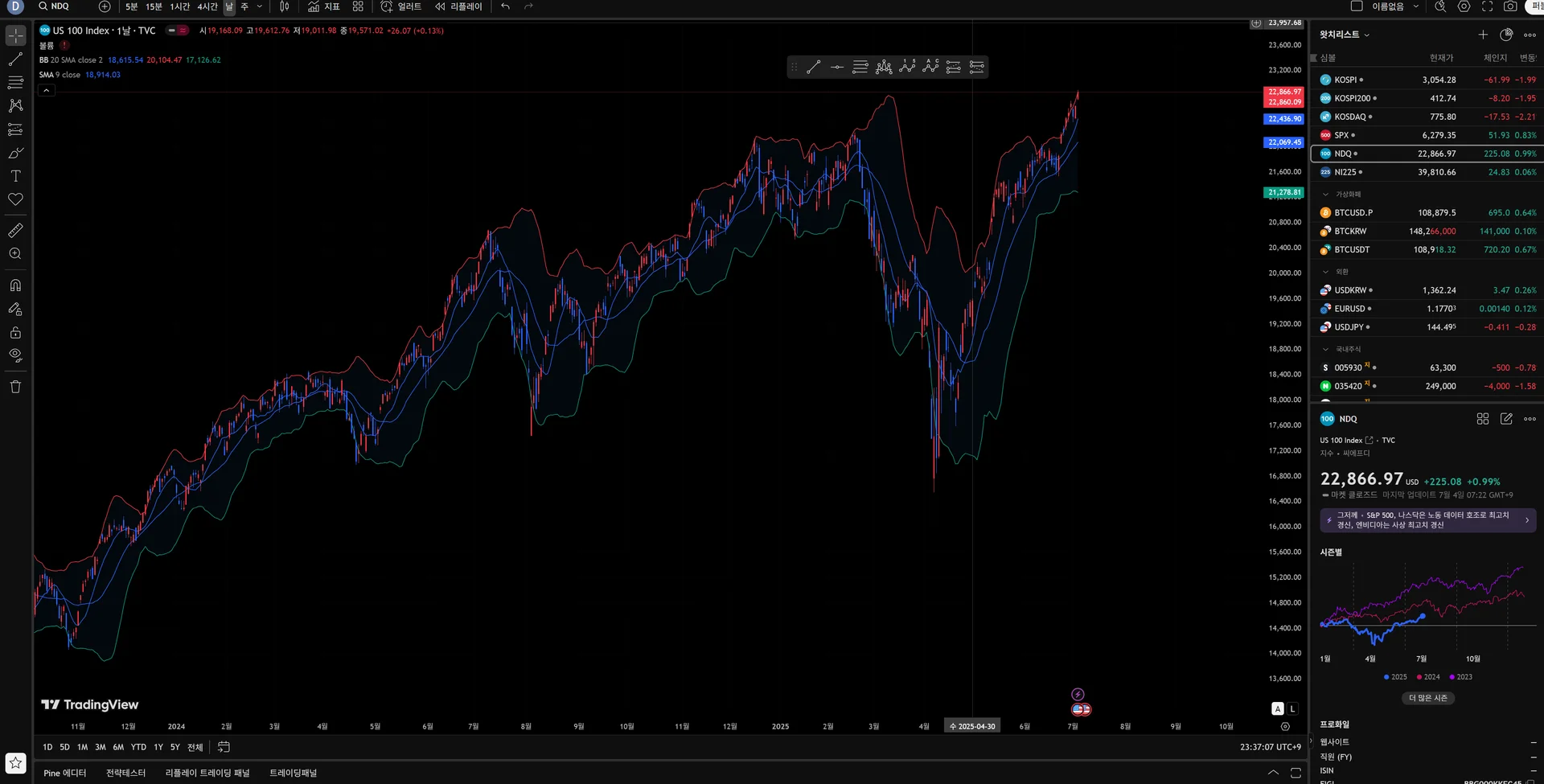The width and height of the screenshot is (1544, 784).
Task: Select the trend line tool in left sidebar
Action: tap(15, 59)
